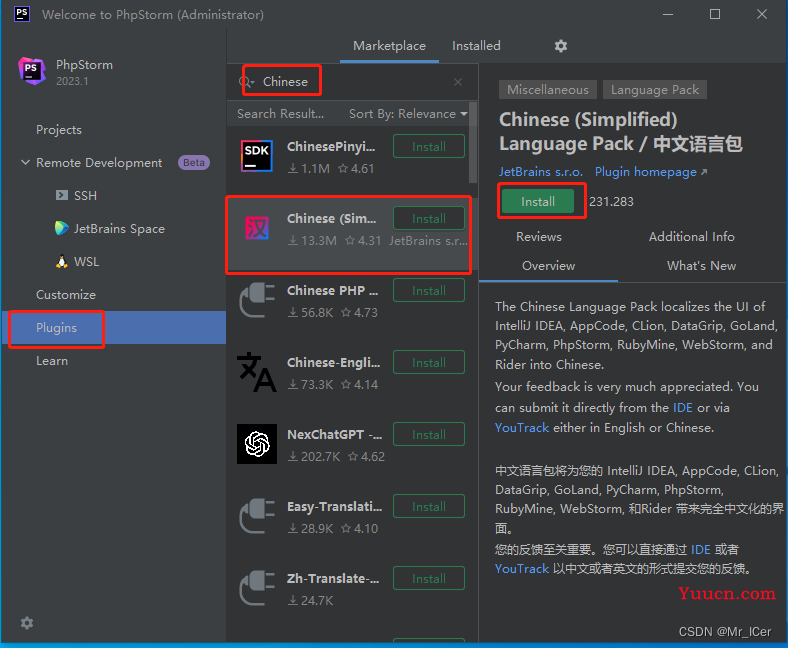Open JetBrains s.r.o. vendor link

pyautogui.click(x=540, y=172)
